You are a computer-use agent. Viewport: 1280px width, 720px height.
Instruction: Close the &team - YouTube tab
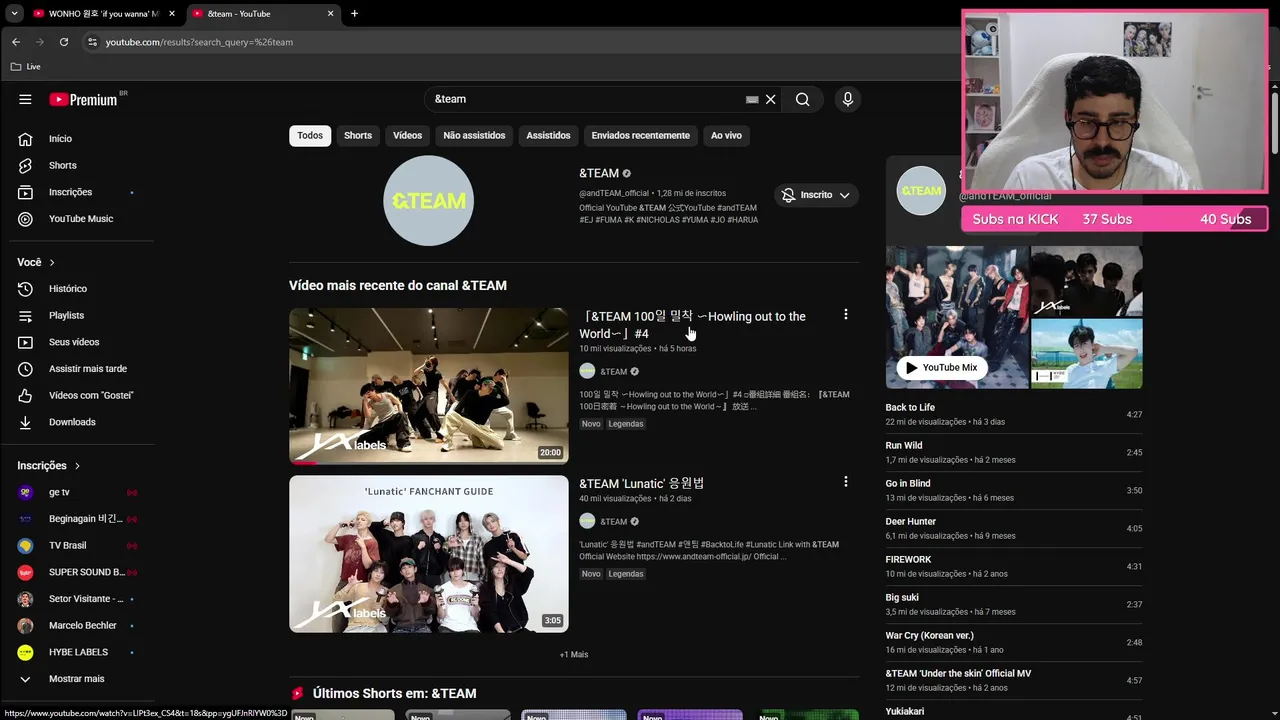pyautogui.click(x=331, y=14)
